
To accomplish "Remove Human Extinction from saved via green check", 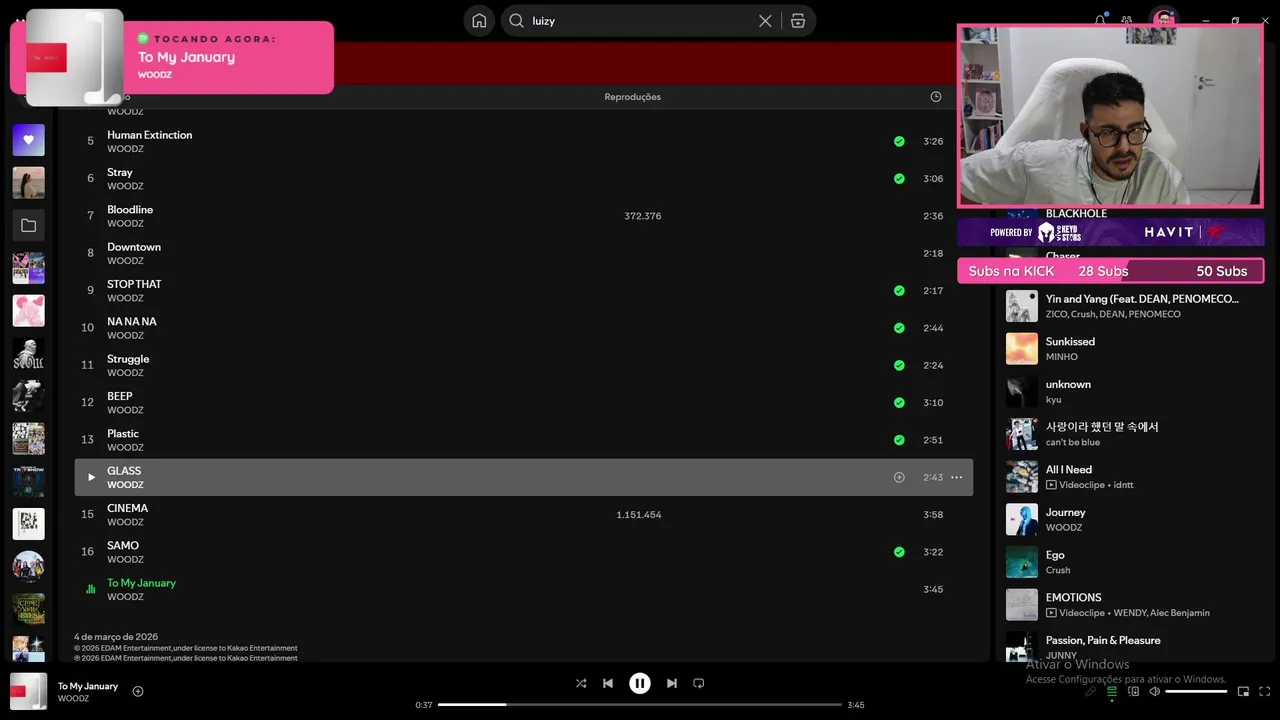I will click(x=899, y=141).
